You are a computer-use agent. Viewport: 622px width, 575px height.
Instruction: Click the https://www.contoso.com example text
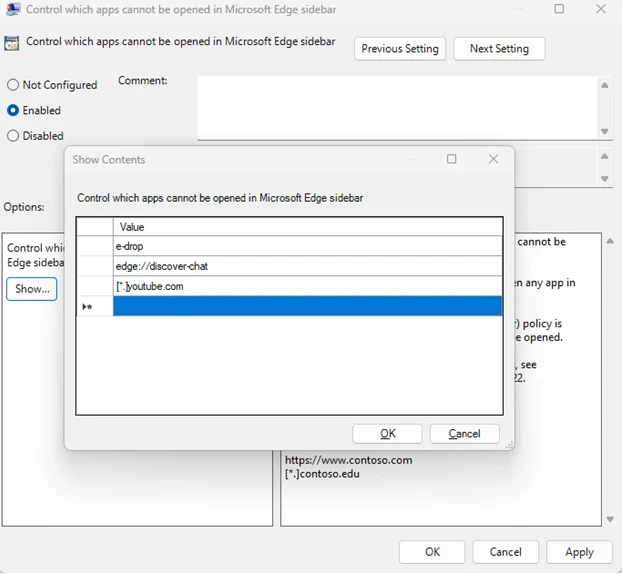point(348,460)
